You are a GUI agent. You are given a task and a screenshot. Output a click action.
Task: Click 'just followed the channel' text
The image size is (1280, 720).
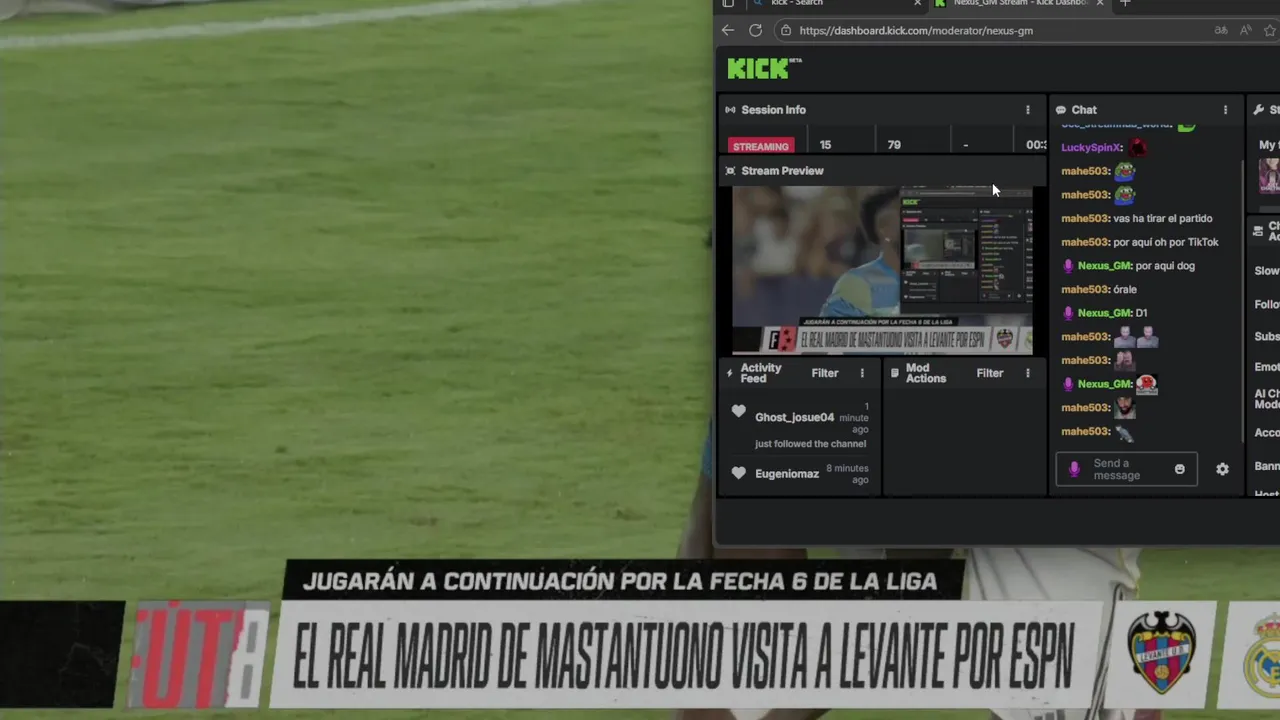pos(811,444)
